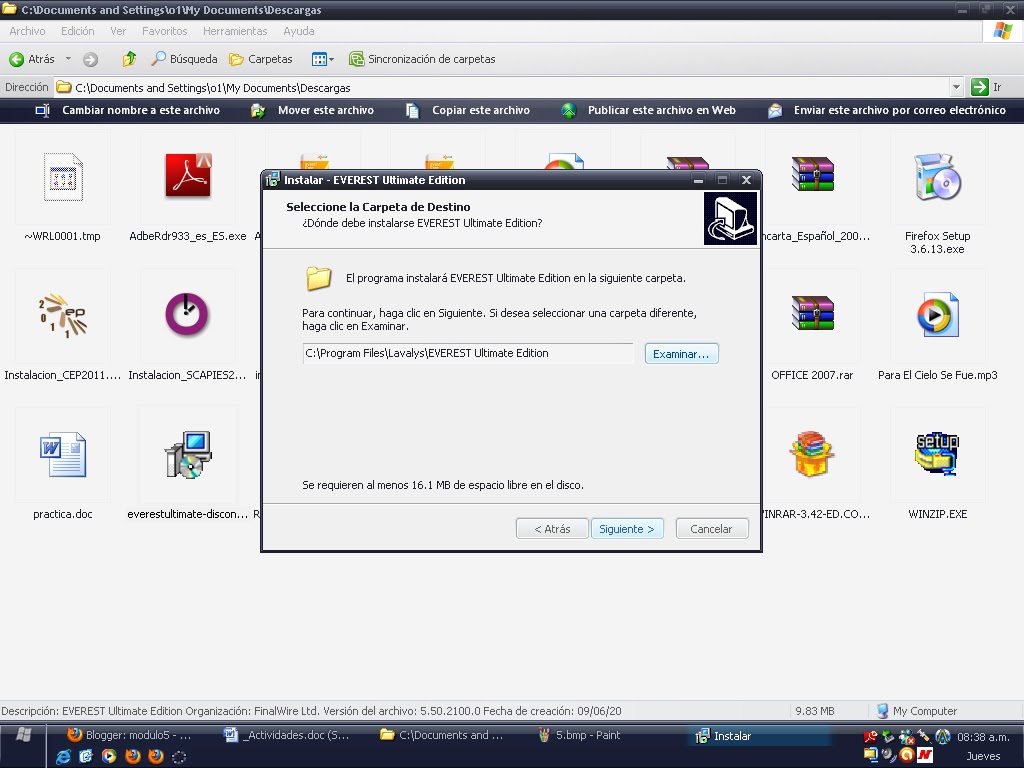Select Instalacion_SCAPIES2 clock icon
Screen dimensions: 1024x768
click(x=187, y=314)
